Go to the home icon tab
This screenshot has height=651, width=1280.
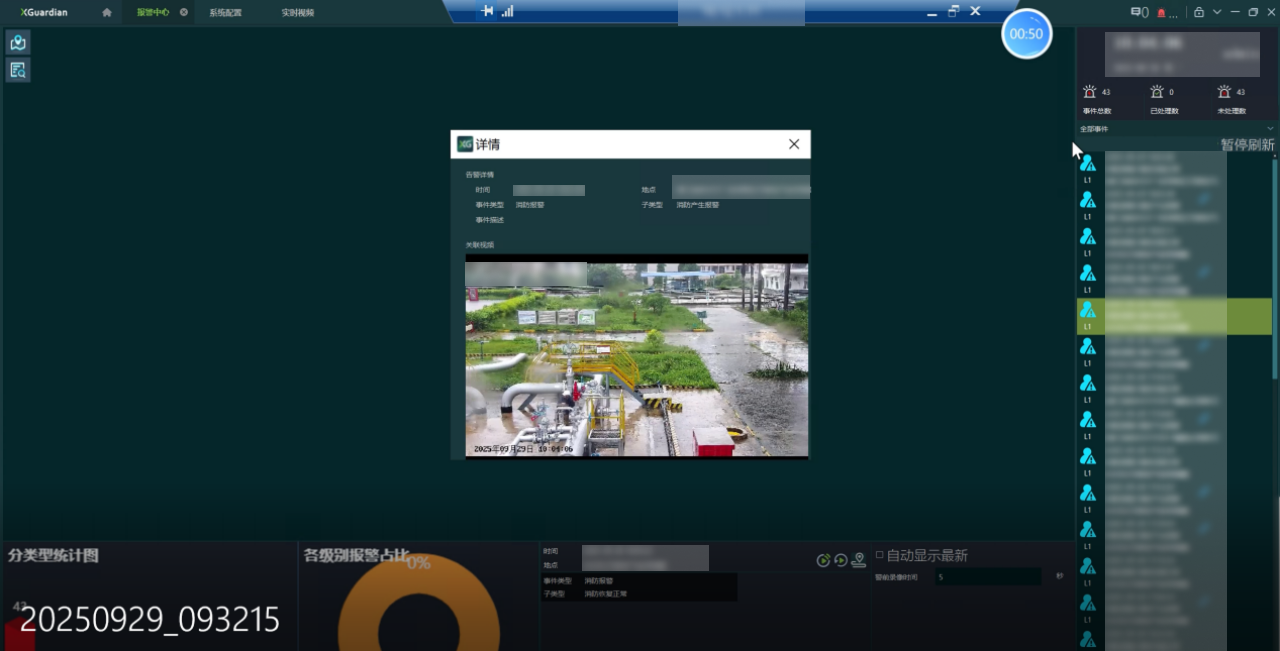coord(107,13)
